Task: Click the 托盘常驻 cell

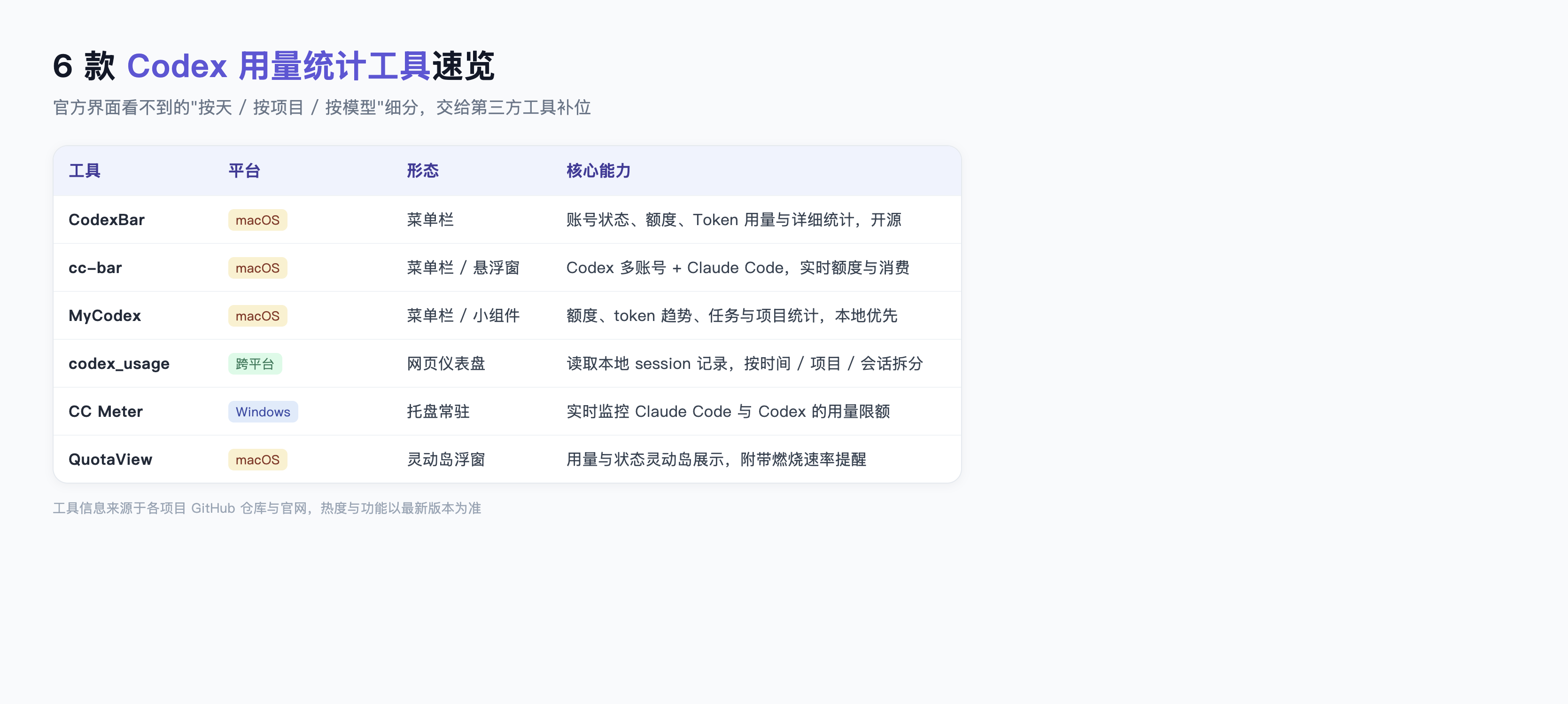Action: click(x=438, y=412)
